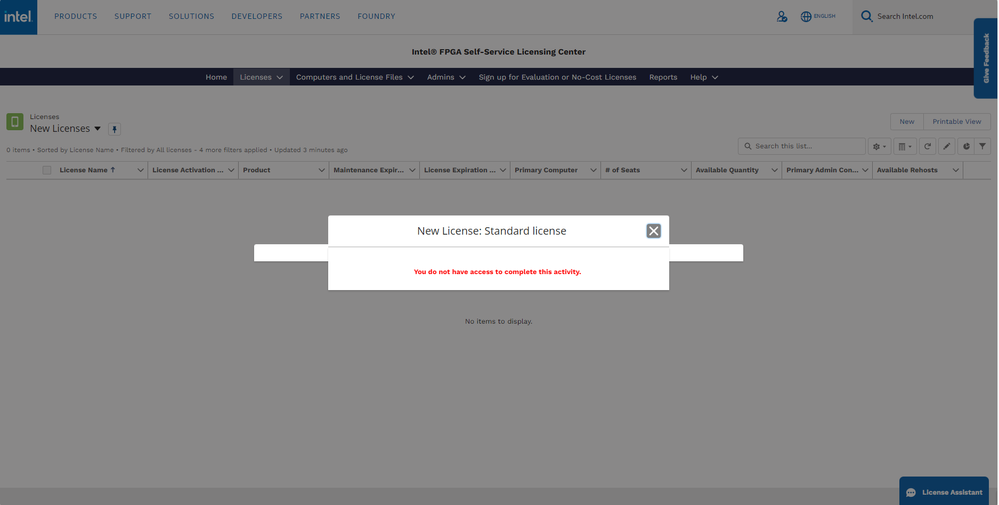Open License Name column menu chevron
Image resolution: width=999 pixels, height=505 pixels.
coord(140,170)
